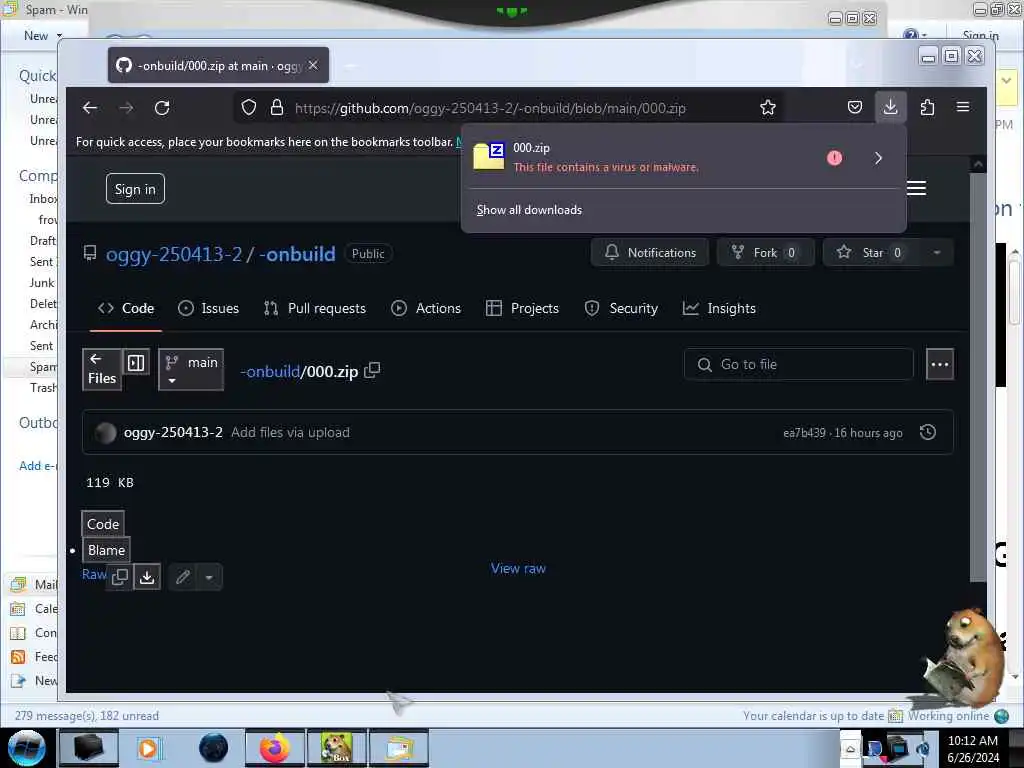Open the New dropdown in the mail window

point(43,36)
